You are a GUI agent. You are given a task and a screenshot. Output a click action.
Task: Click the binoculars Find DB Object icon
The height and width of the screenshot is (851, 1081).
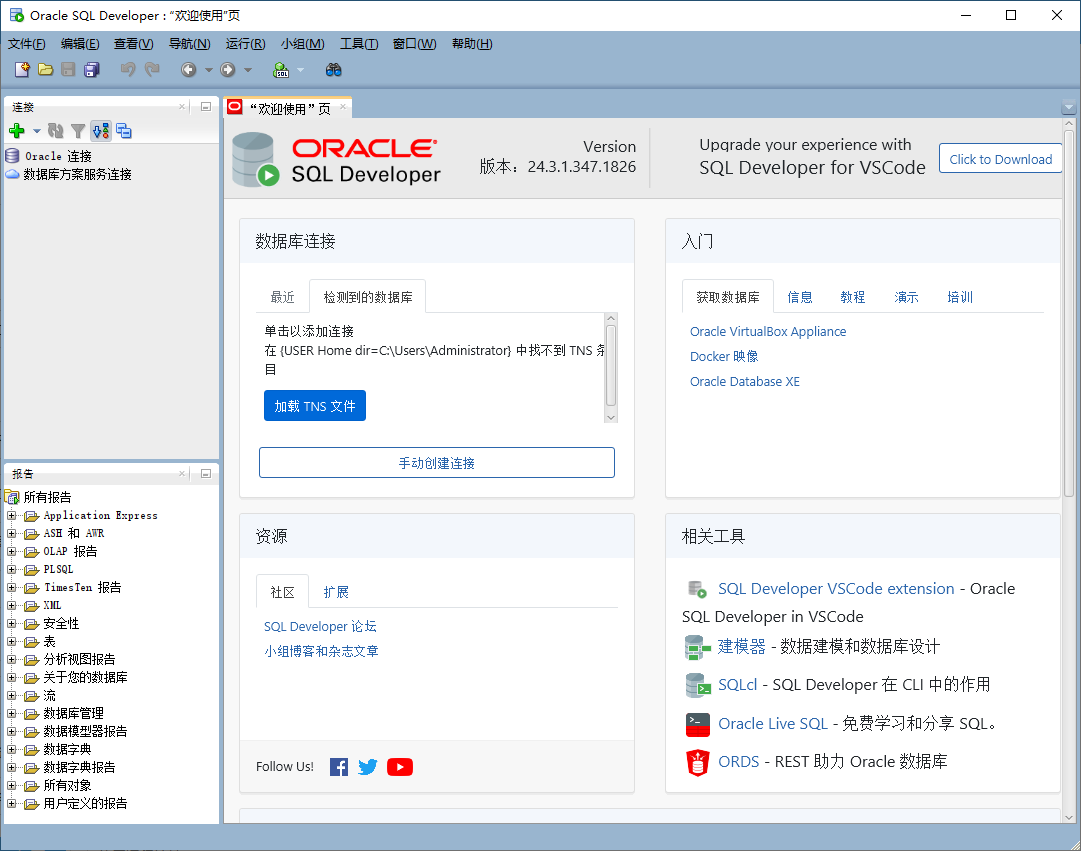[x=334, y=70]
